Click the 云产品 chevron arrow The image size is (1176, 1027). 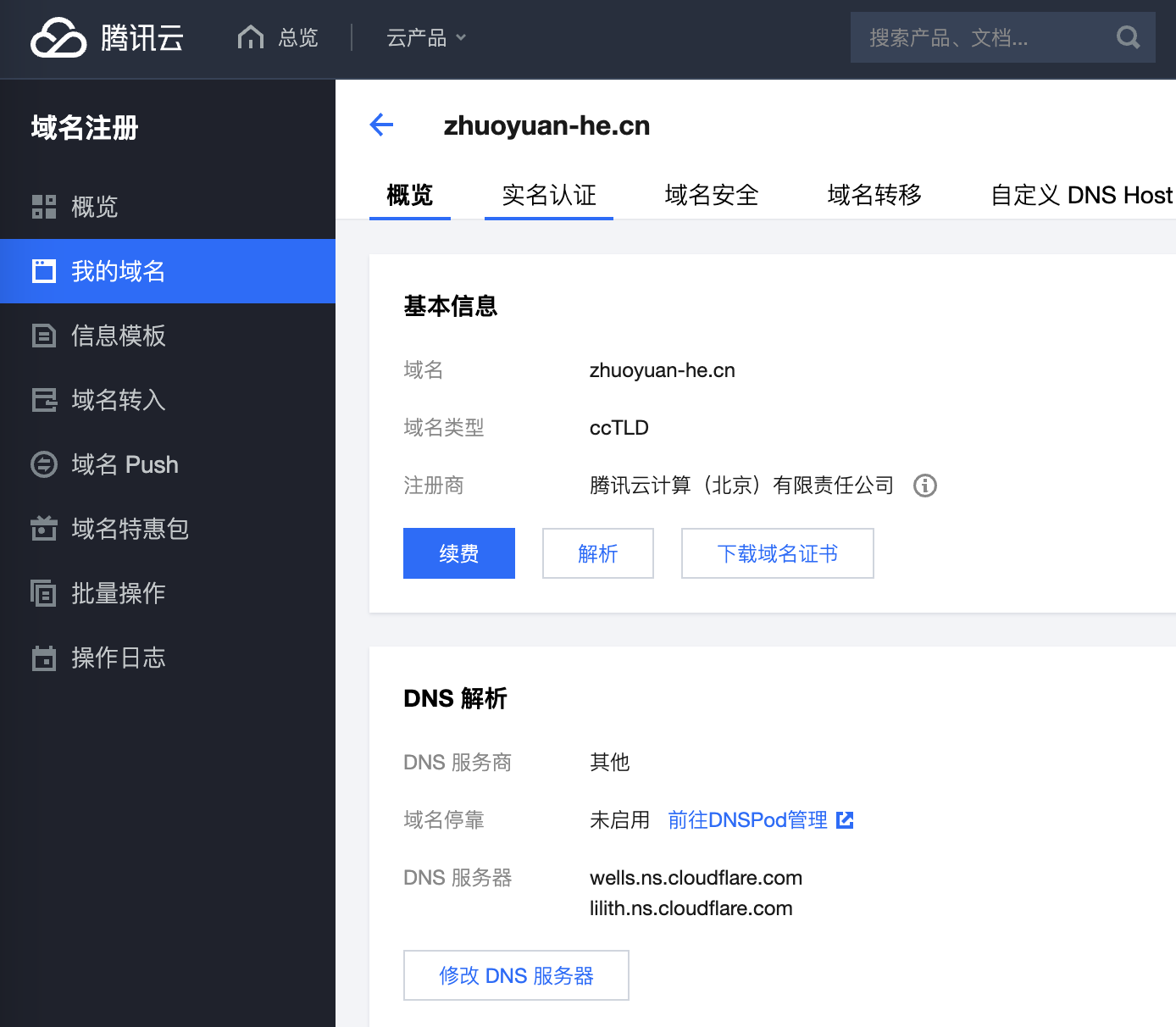pyautogui.click(x=461, y=38)
